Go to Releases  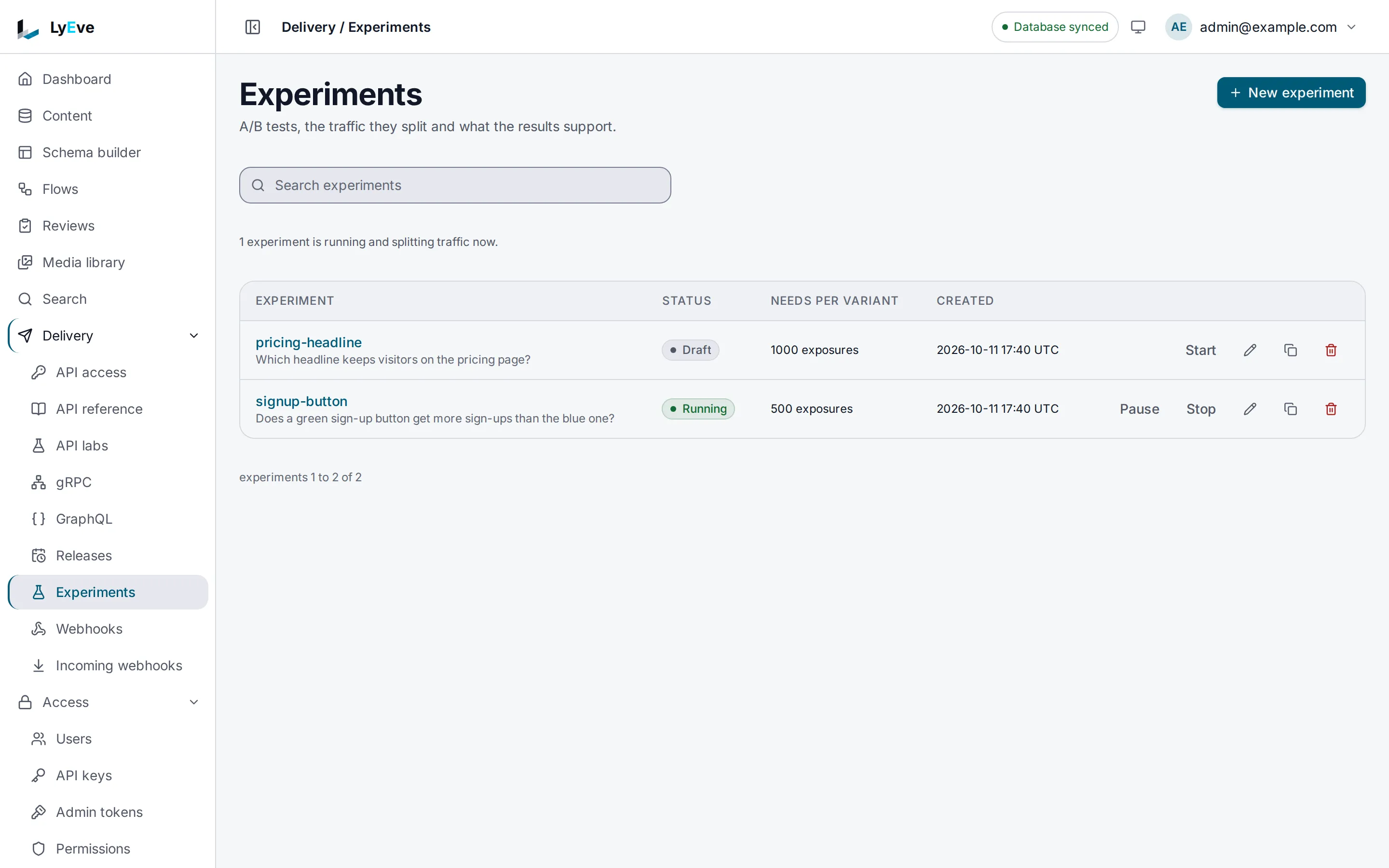point(108,556)
